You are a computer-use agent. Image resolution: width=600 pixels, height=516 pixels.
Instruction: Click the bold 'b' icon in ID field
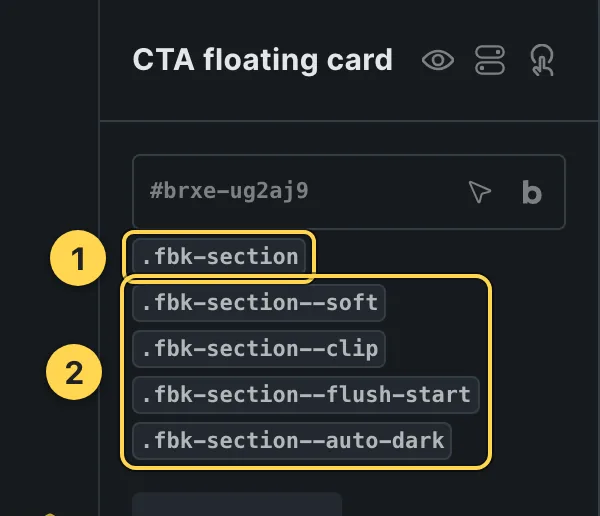click(x=532, y=192)
